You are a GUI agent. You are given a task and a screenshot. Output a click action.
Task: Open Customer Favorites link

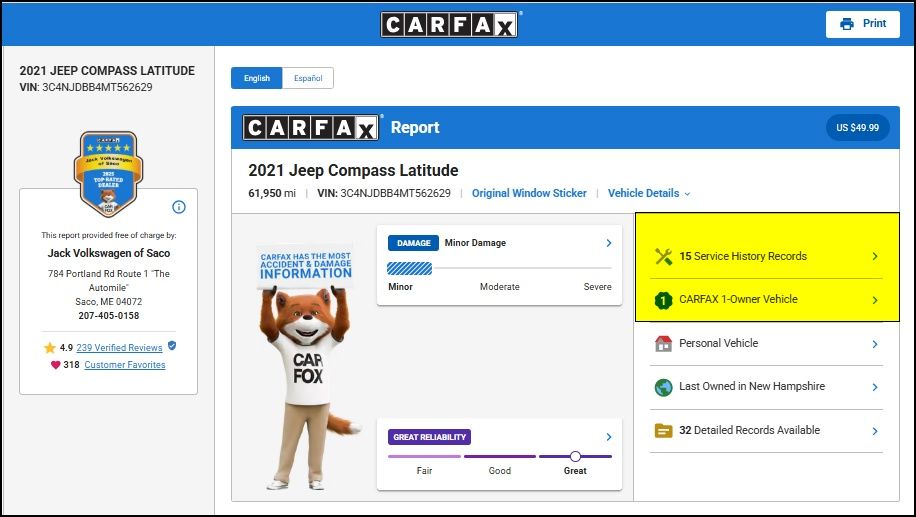pyautogui.click(x=124, y=365)
